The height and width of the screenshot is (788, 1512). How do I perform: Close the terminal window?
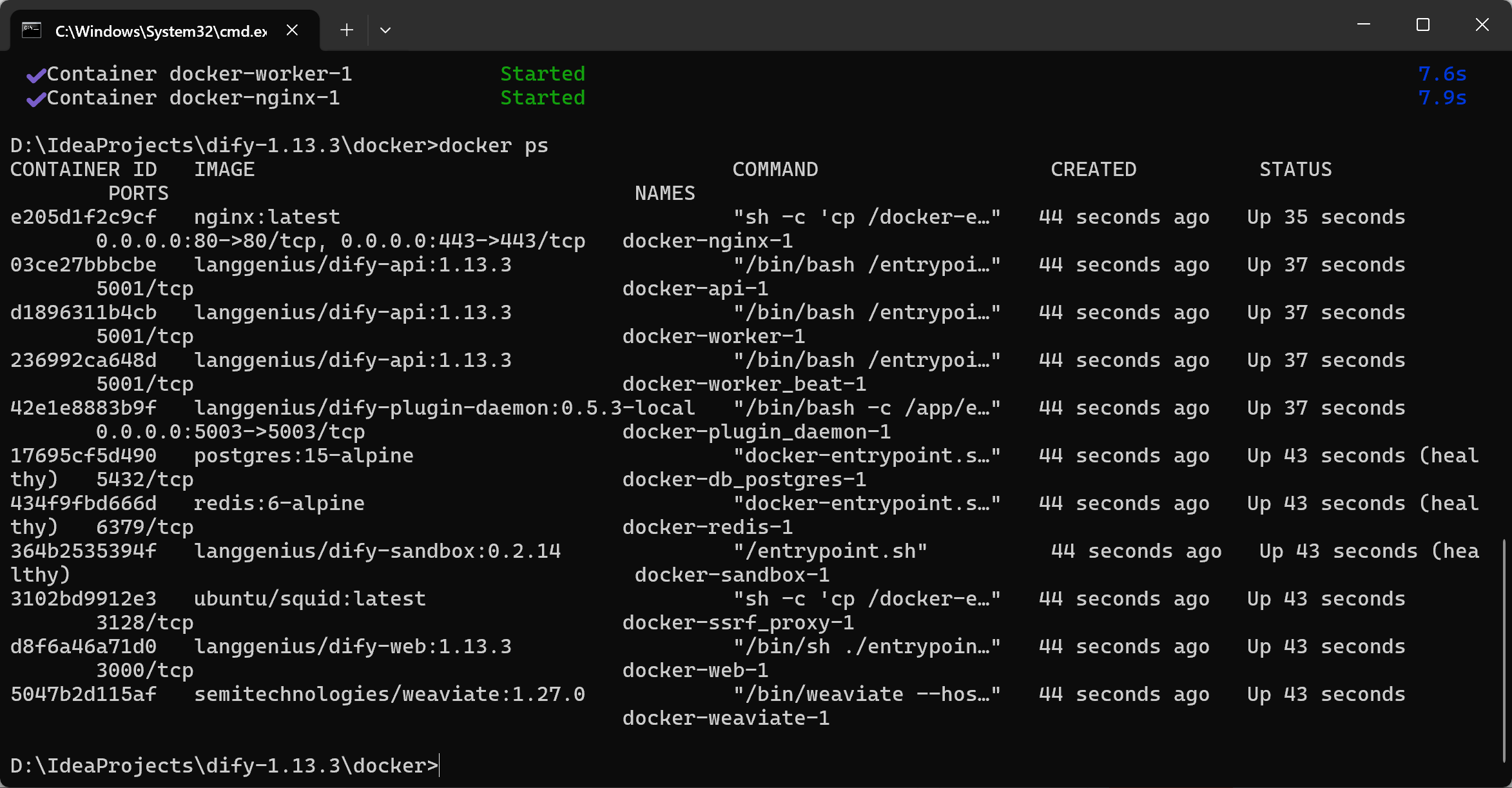(x=1482, y=25)
